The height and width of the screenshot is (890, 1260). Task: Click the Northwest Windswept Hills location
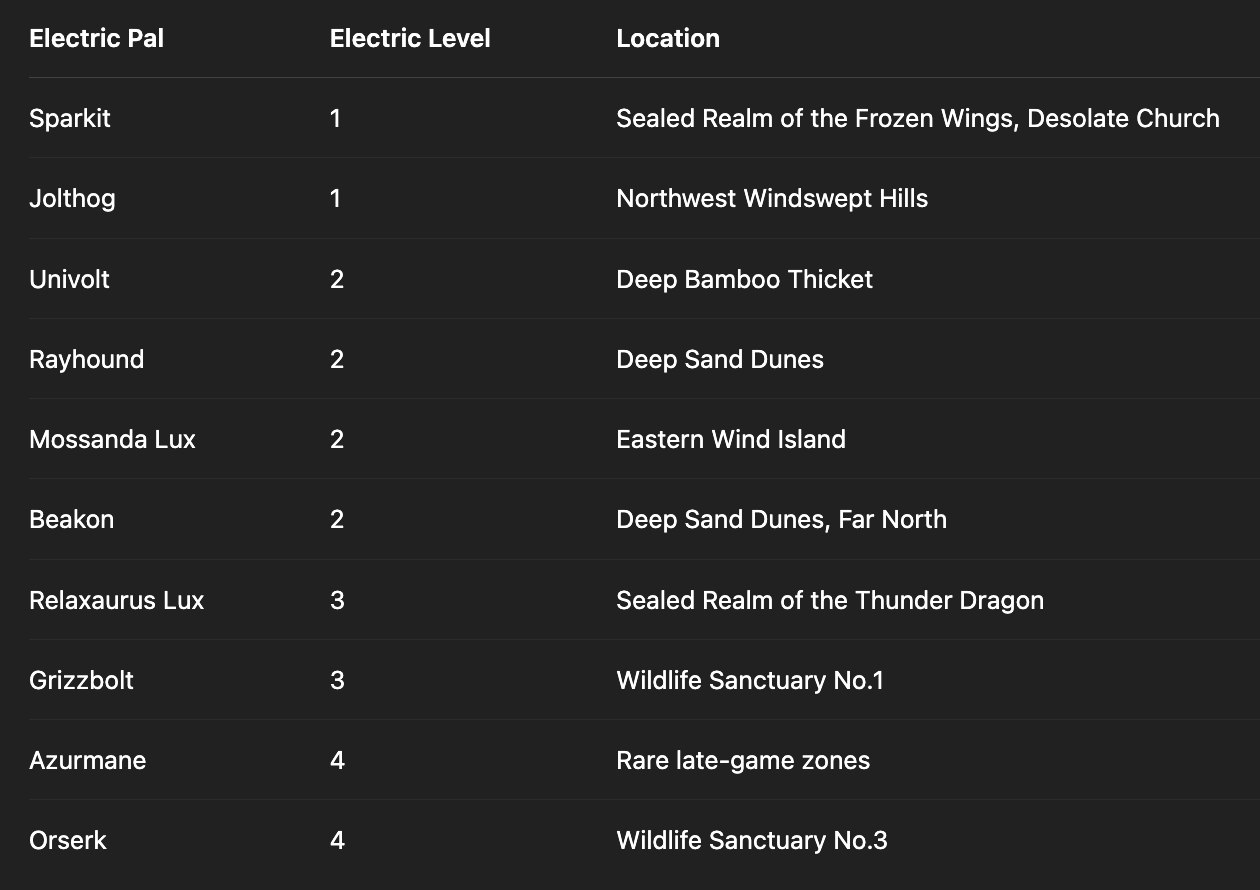coord(772,198)
